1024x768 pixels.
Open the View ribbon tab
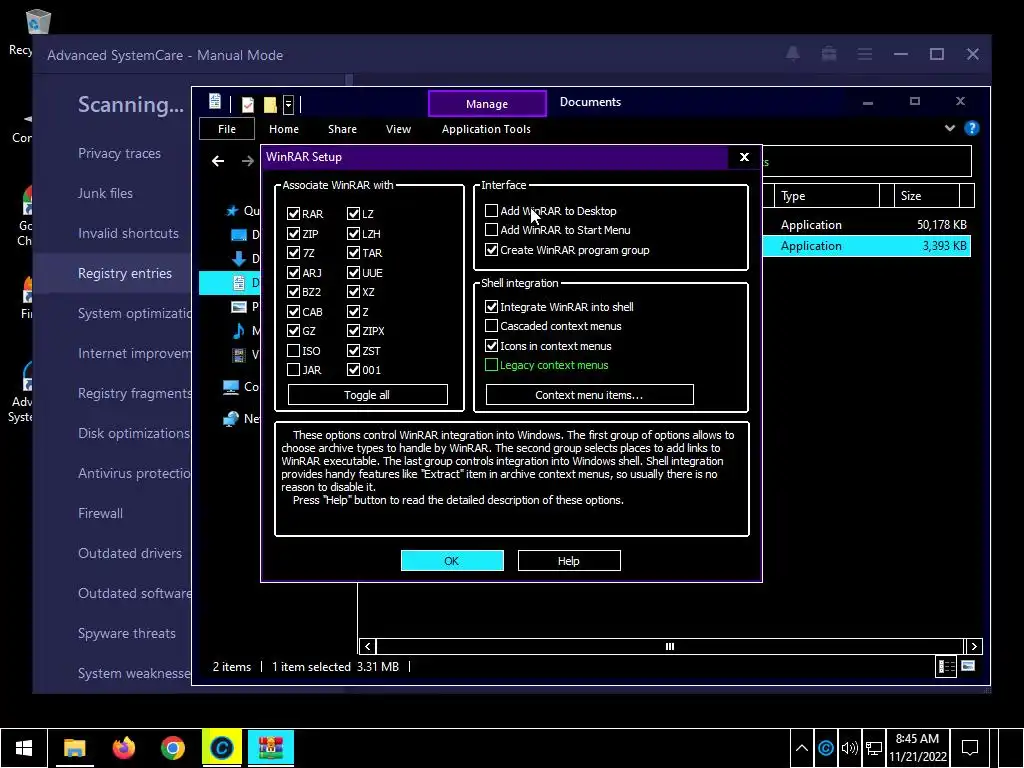tap(398, 129)
